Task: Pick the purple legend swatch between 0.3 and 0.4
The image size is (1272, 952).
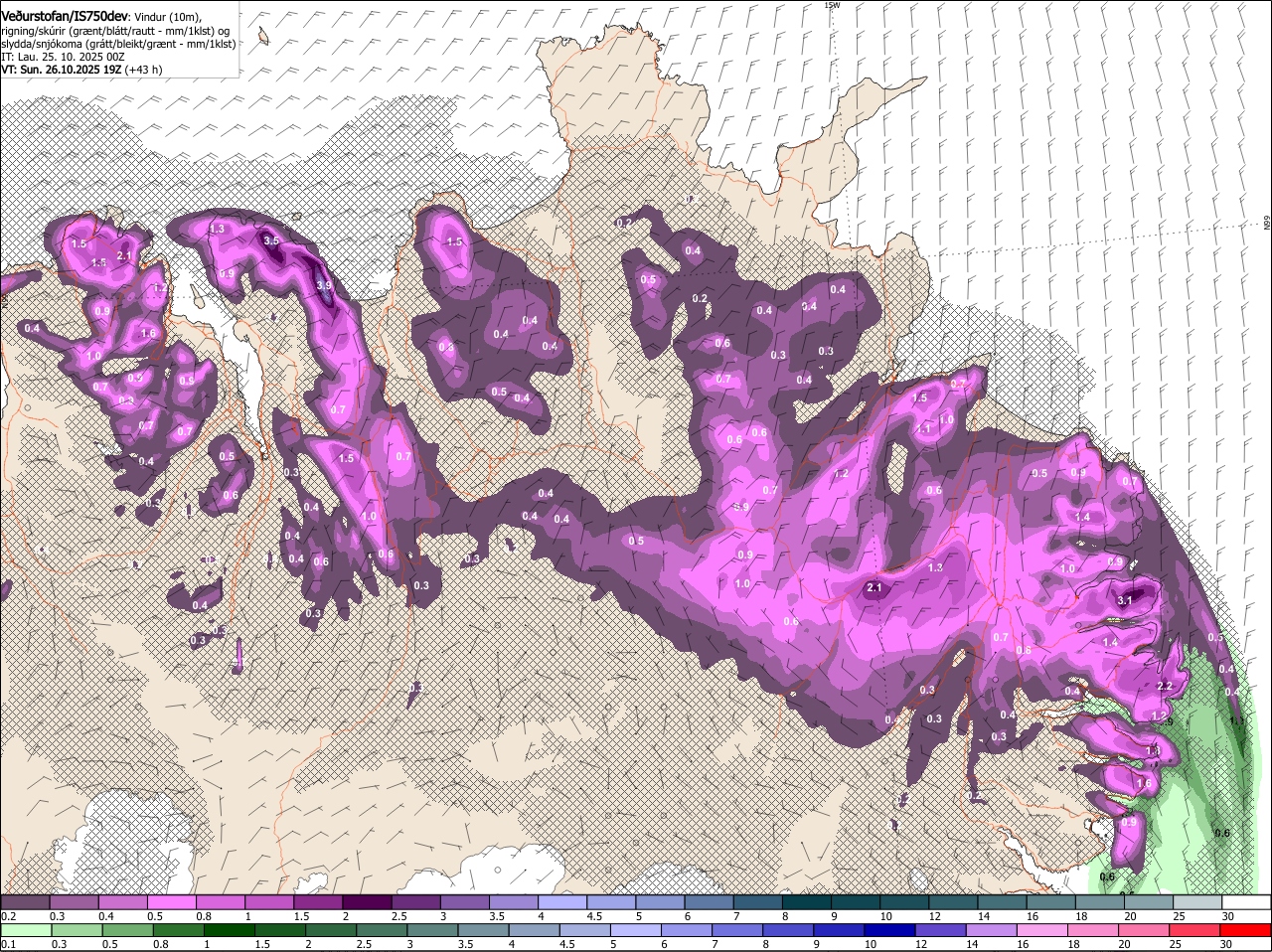Action: pyautogui.click(x=74, y=901)
